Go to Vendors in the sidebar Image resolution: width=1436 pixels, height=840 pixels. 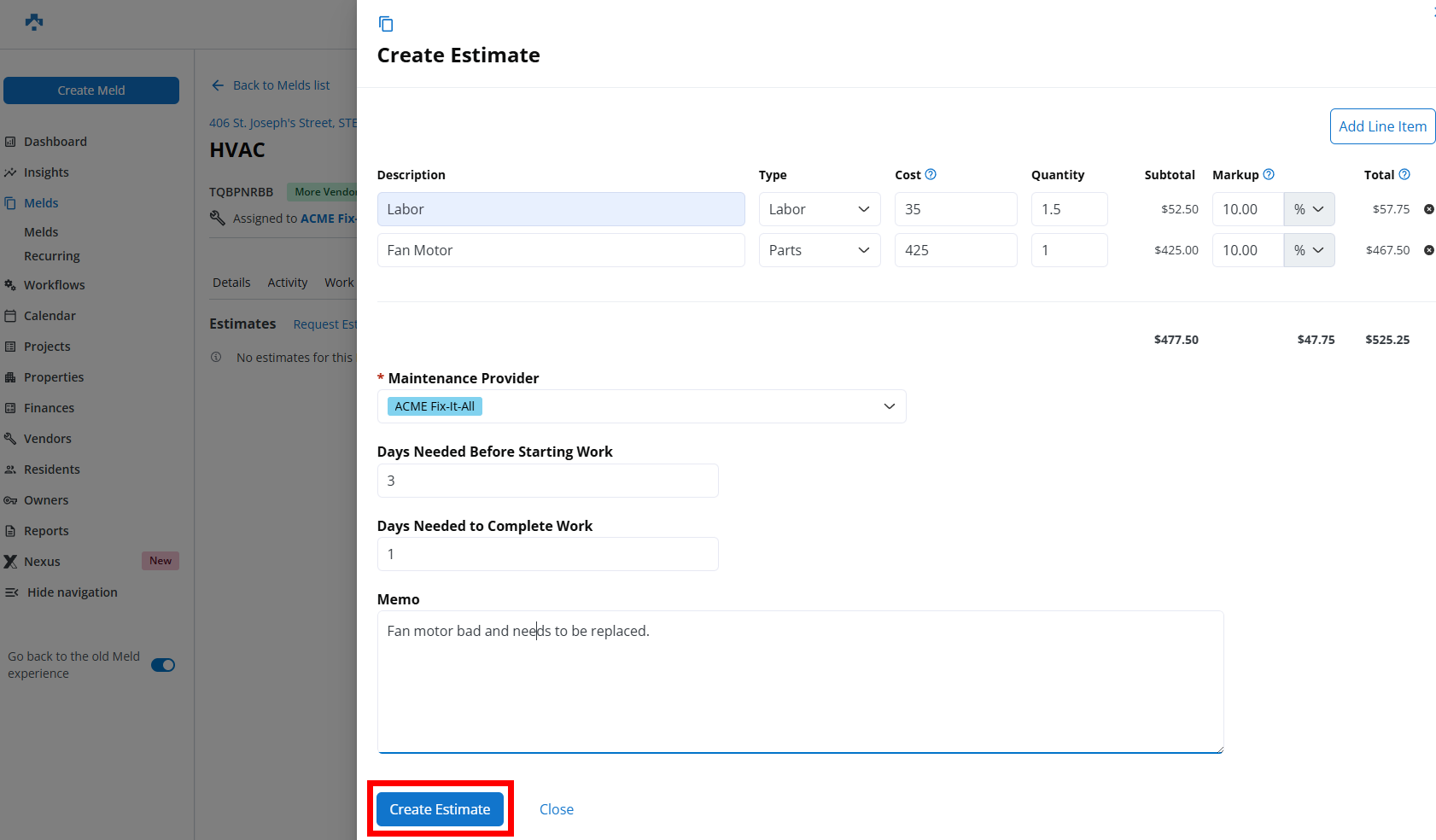pos(48,439)
